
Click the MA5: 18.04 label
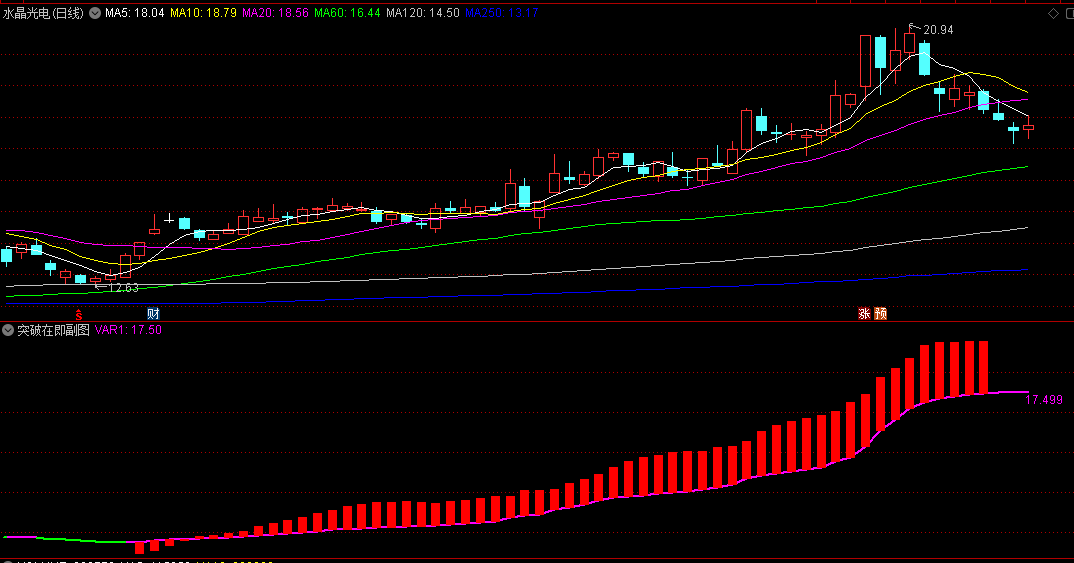tap(135, 13)
